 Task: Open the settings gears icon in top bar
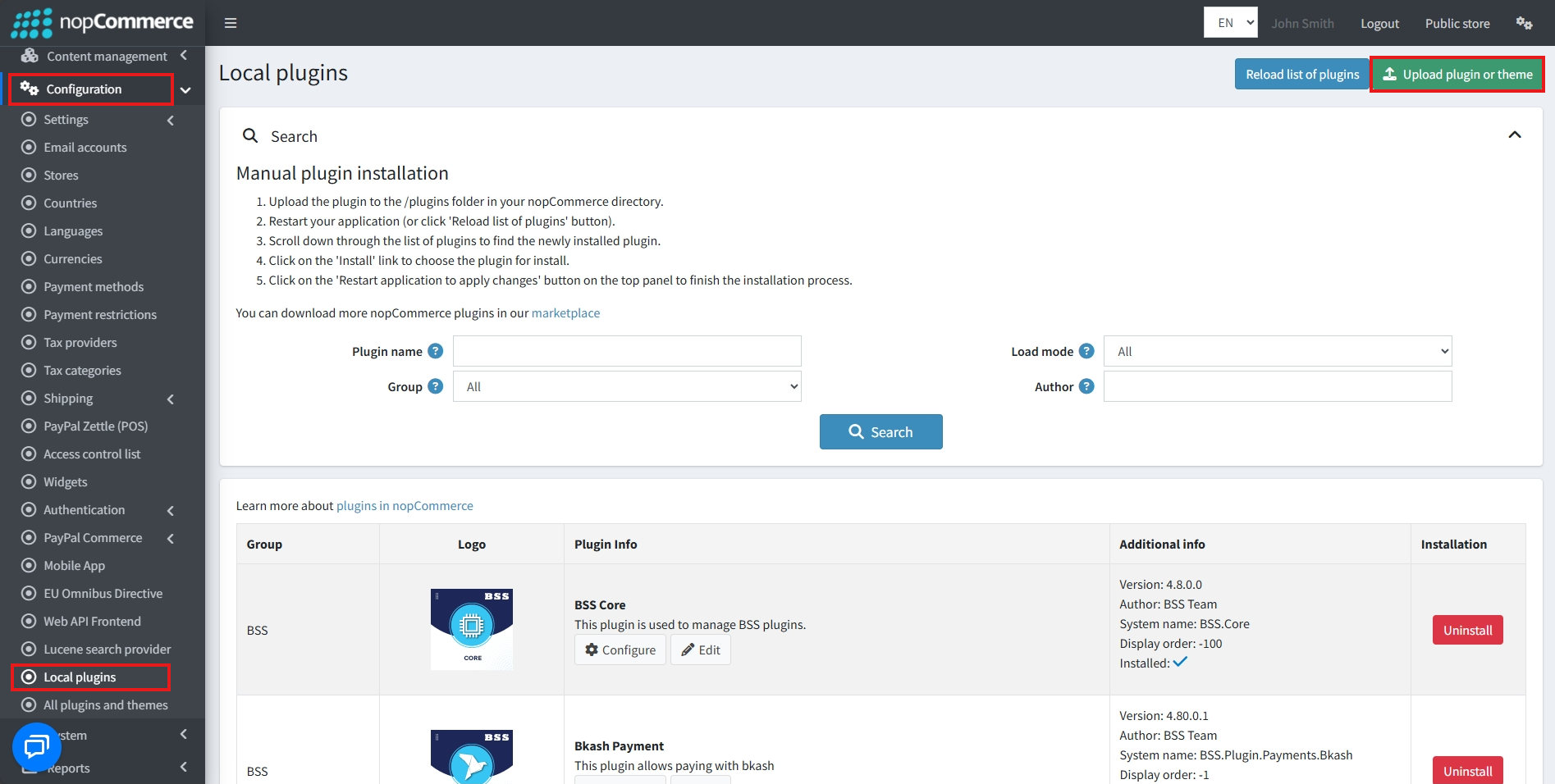(x=1524, y=23)
